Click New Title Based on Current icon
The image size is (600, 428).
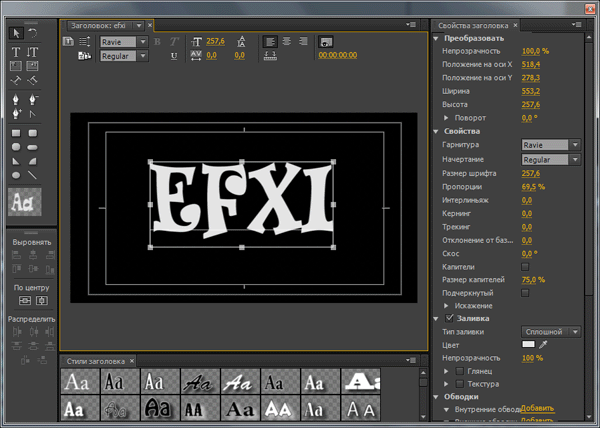pyautogui.click(x=68, y=41)
